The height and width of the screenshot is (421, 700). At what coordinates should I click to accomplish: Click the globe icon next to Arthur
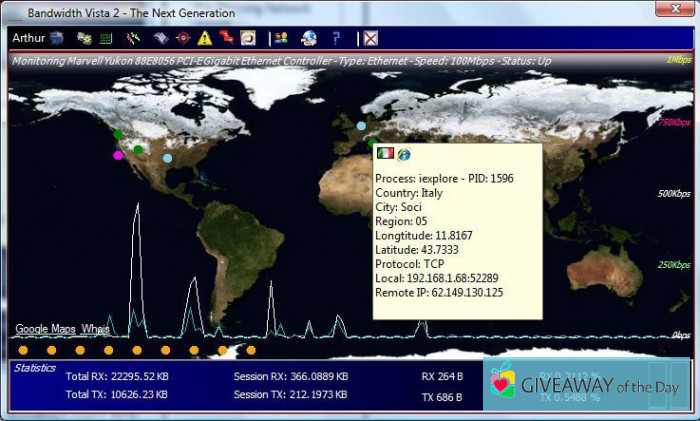[x=57, y=38]
